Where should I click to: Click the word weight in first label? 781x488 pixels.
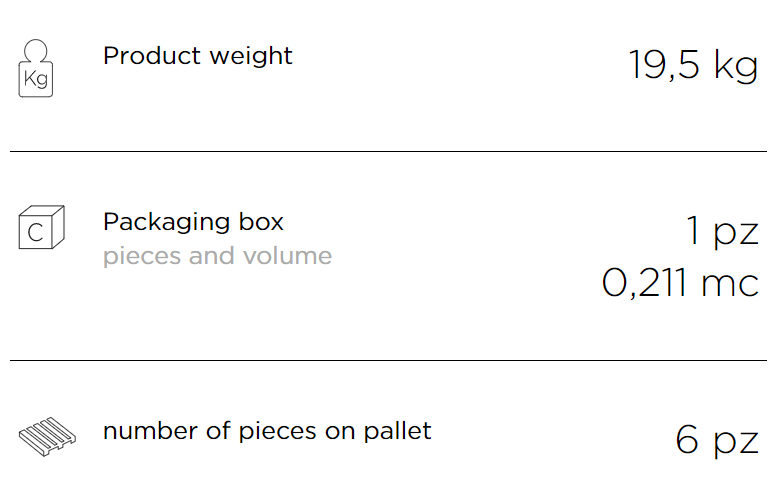(251, 56)
